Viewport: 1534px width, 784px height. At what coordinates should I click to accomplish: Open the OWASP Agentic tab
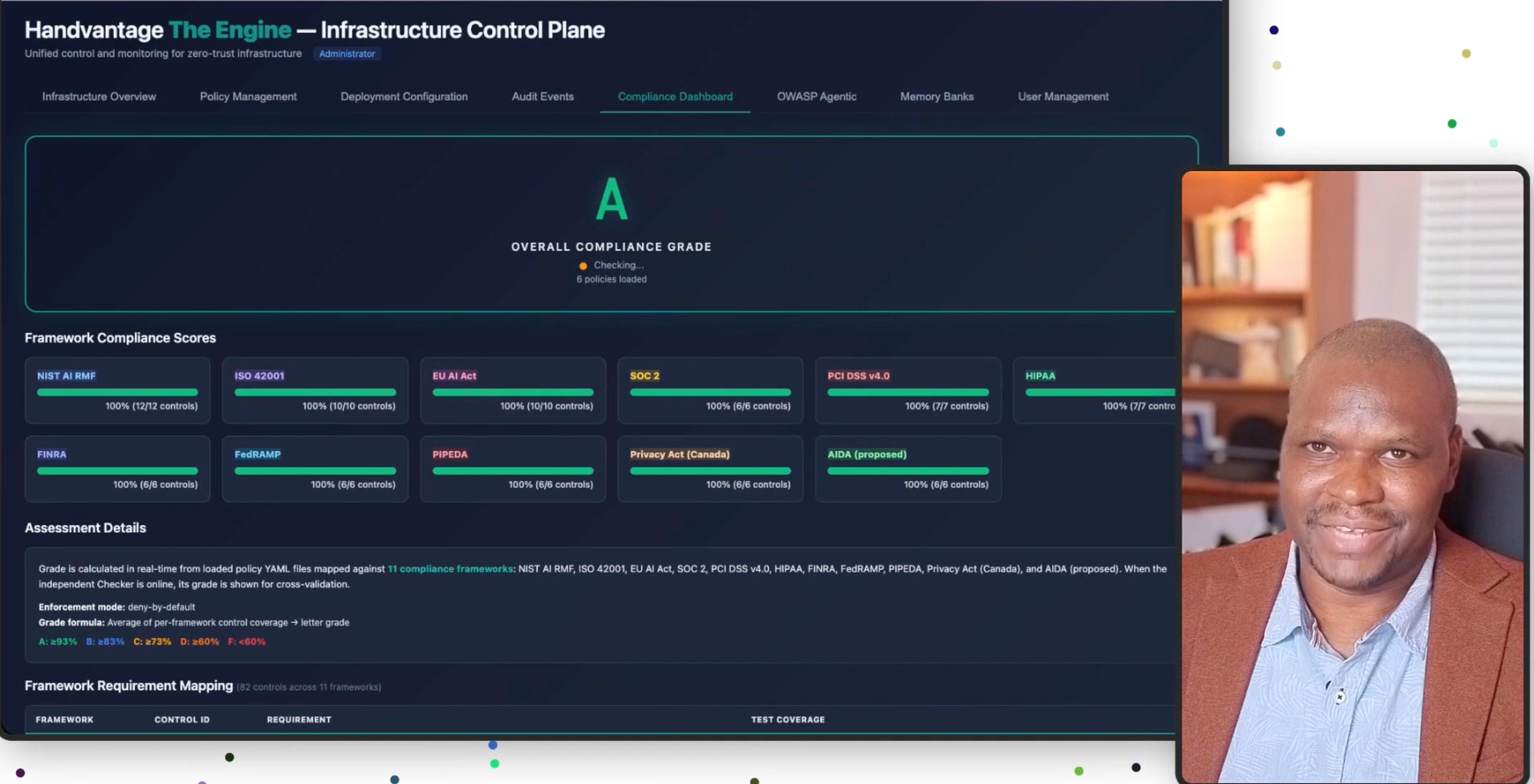click(x=816, y=96)
